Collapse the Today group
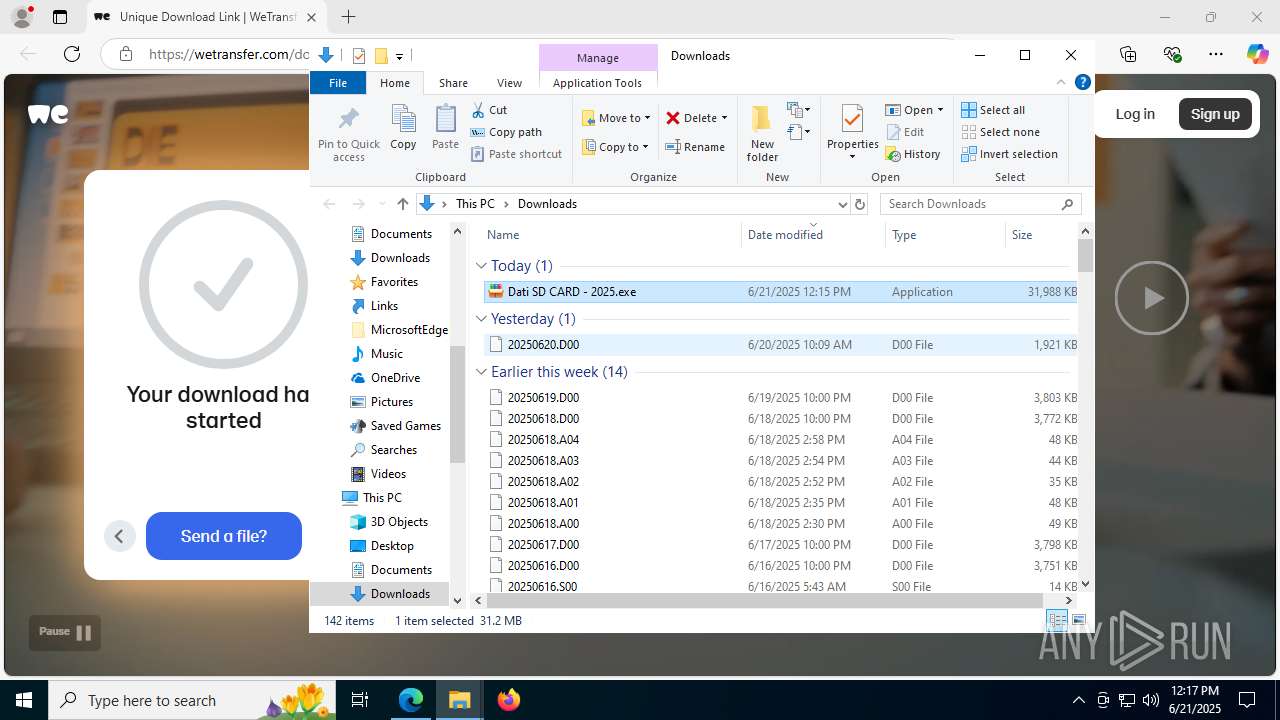This screenshot has width=1280, height=720. tap(481, 266)
